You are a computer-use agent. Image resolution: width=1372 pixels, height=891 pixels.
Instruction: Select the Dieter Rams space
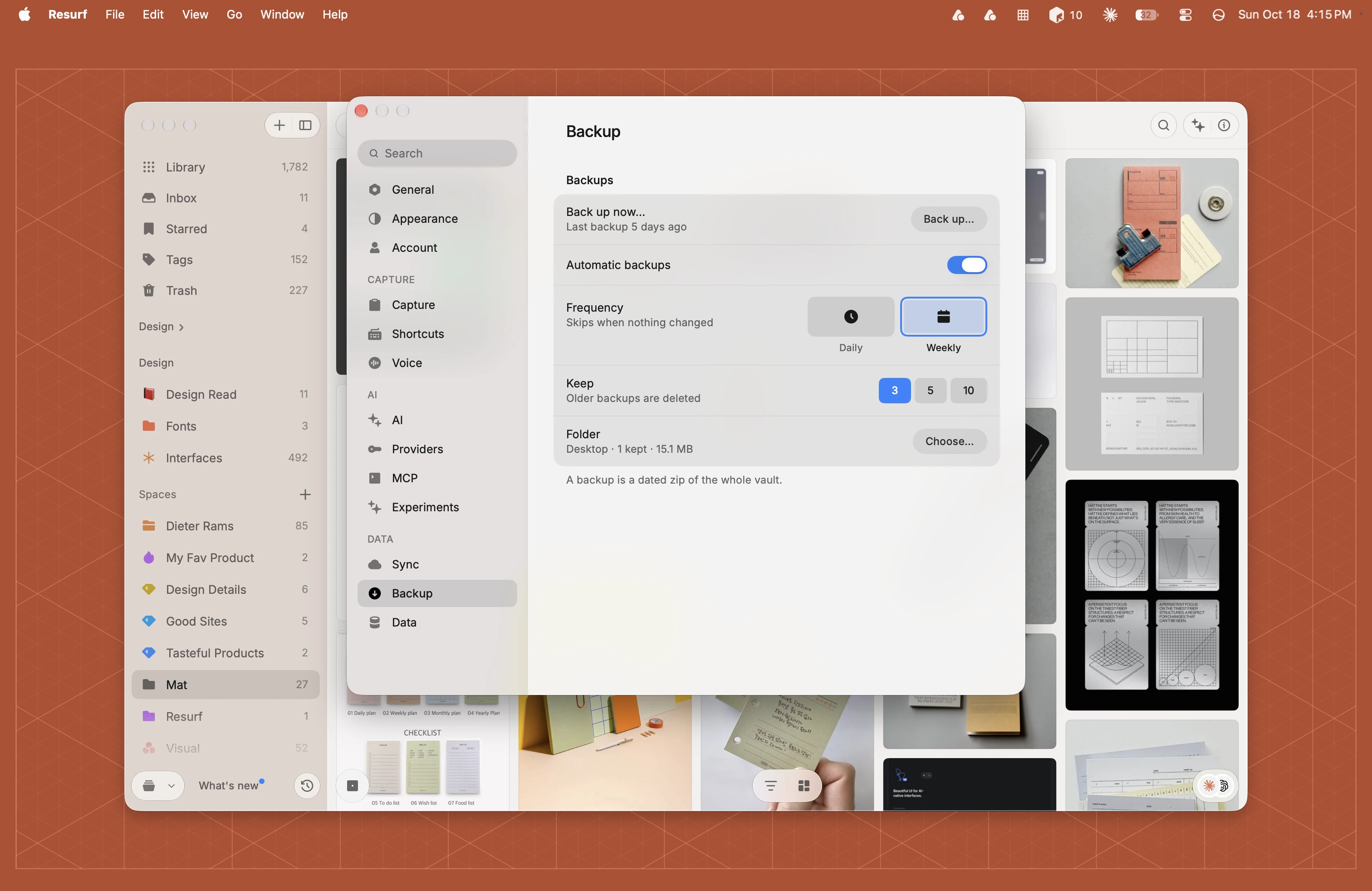[x=225, y=526]
